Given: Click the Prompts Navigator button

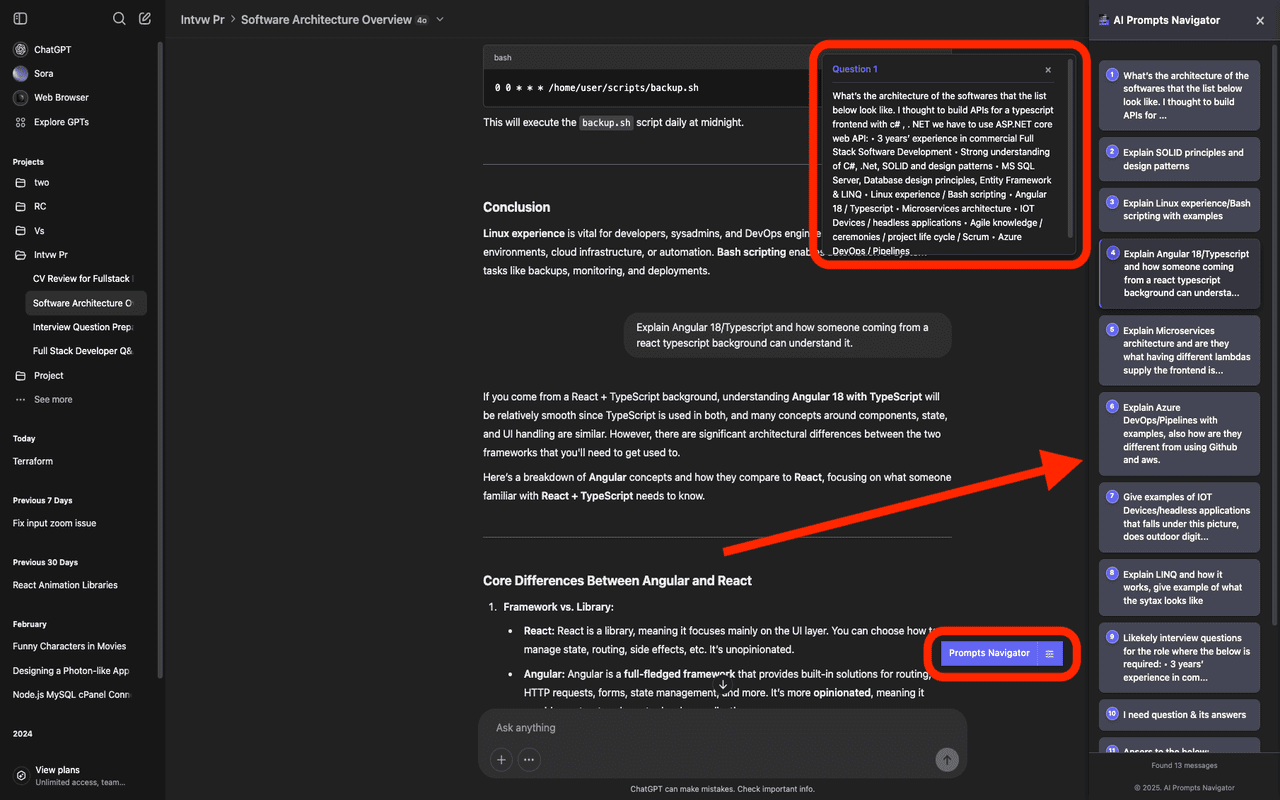Looking at the screenshot, I should click(x=989, y=653).
